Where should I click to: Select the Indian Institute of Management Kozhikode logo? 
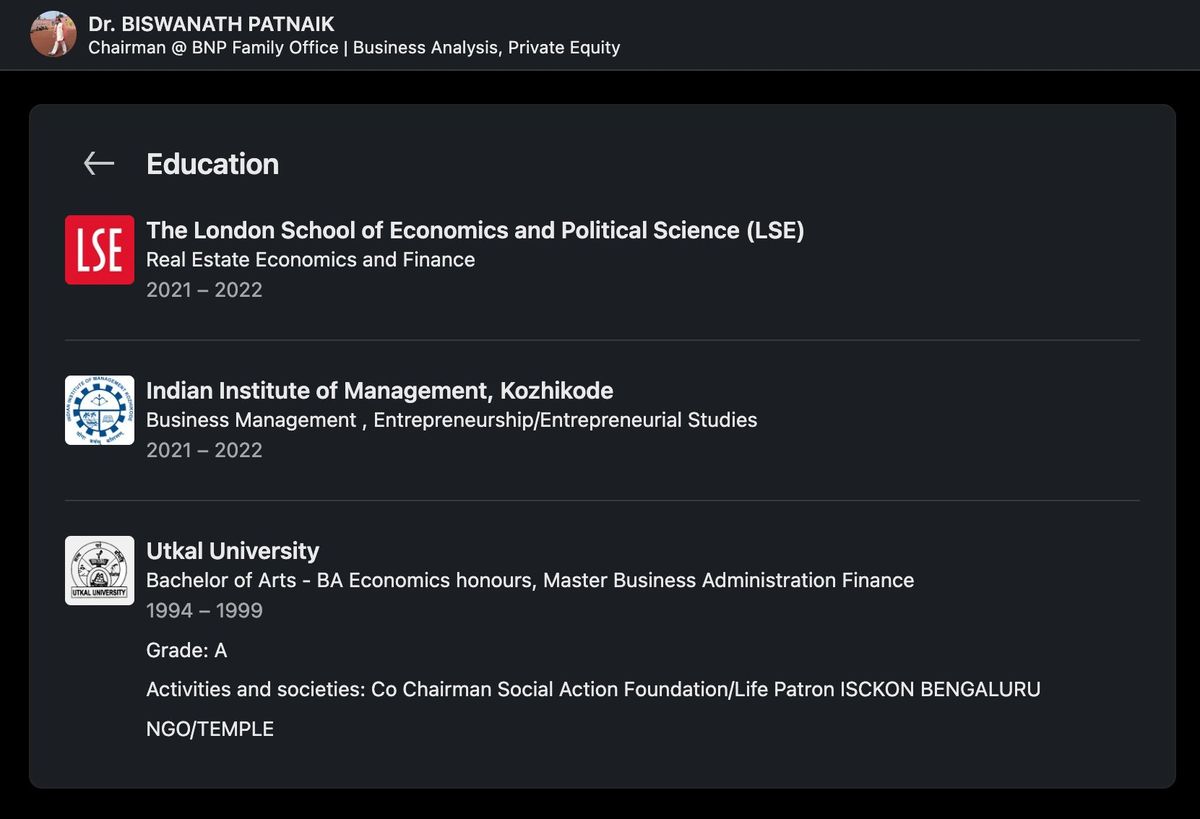click(x=99, y=409)
